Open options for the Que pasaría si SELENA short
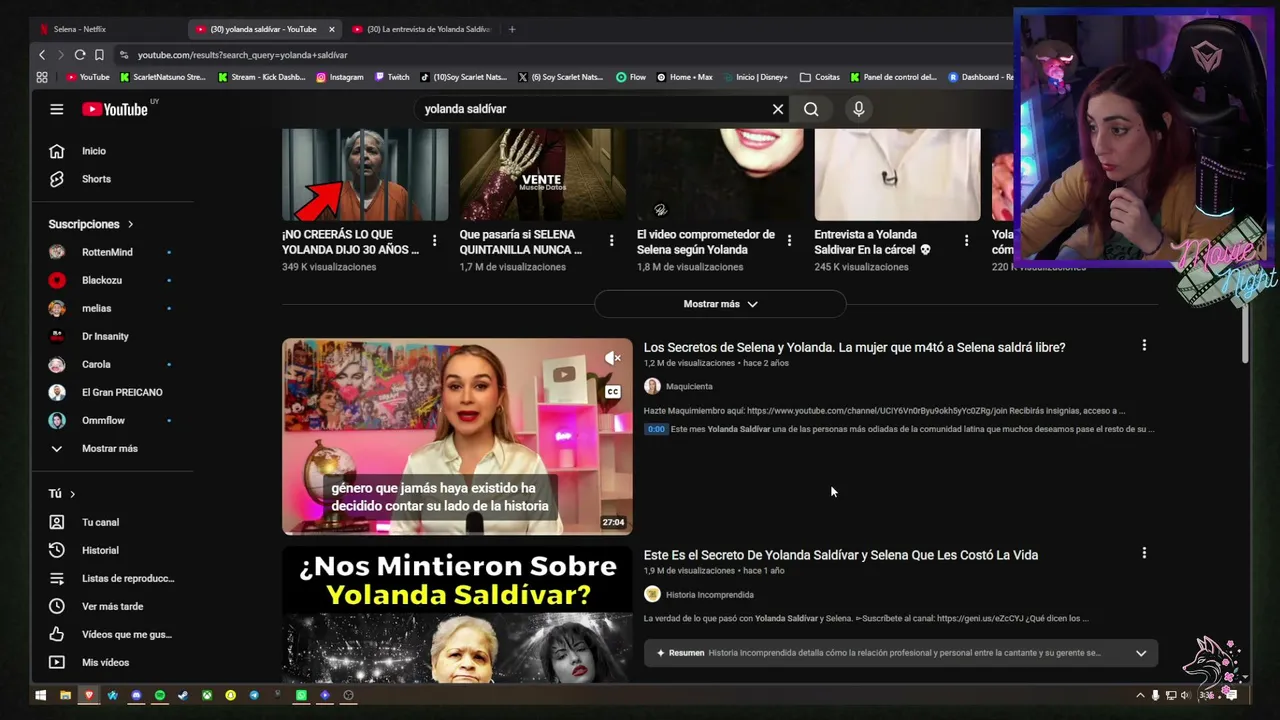This screenshot has width=1280, height=720. tap(612, 241)
